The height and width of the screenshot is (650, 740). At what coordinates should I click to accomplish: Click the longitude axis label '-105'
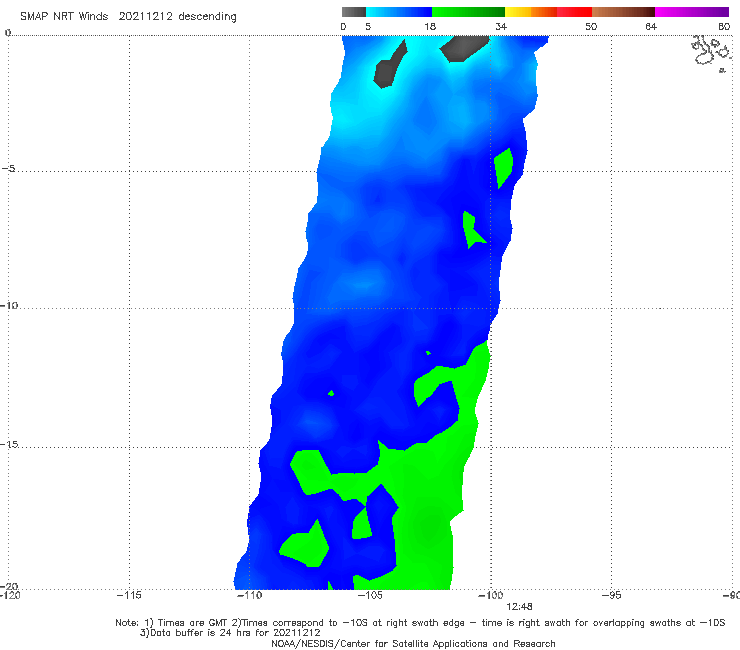click(x=370, y=595)
